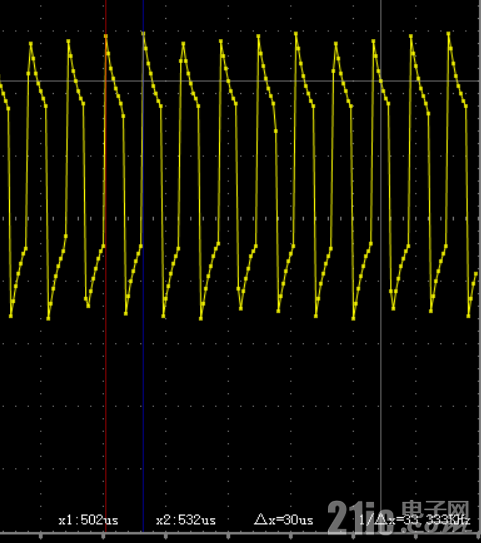This screenshot has height=543, width=481.
Task: Click the Δx=30us measurement readout
Action: [x=284, y=520]
